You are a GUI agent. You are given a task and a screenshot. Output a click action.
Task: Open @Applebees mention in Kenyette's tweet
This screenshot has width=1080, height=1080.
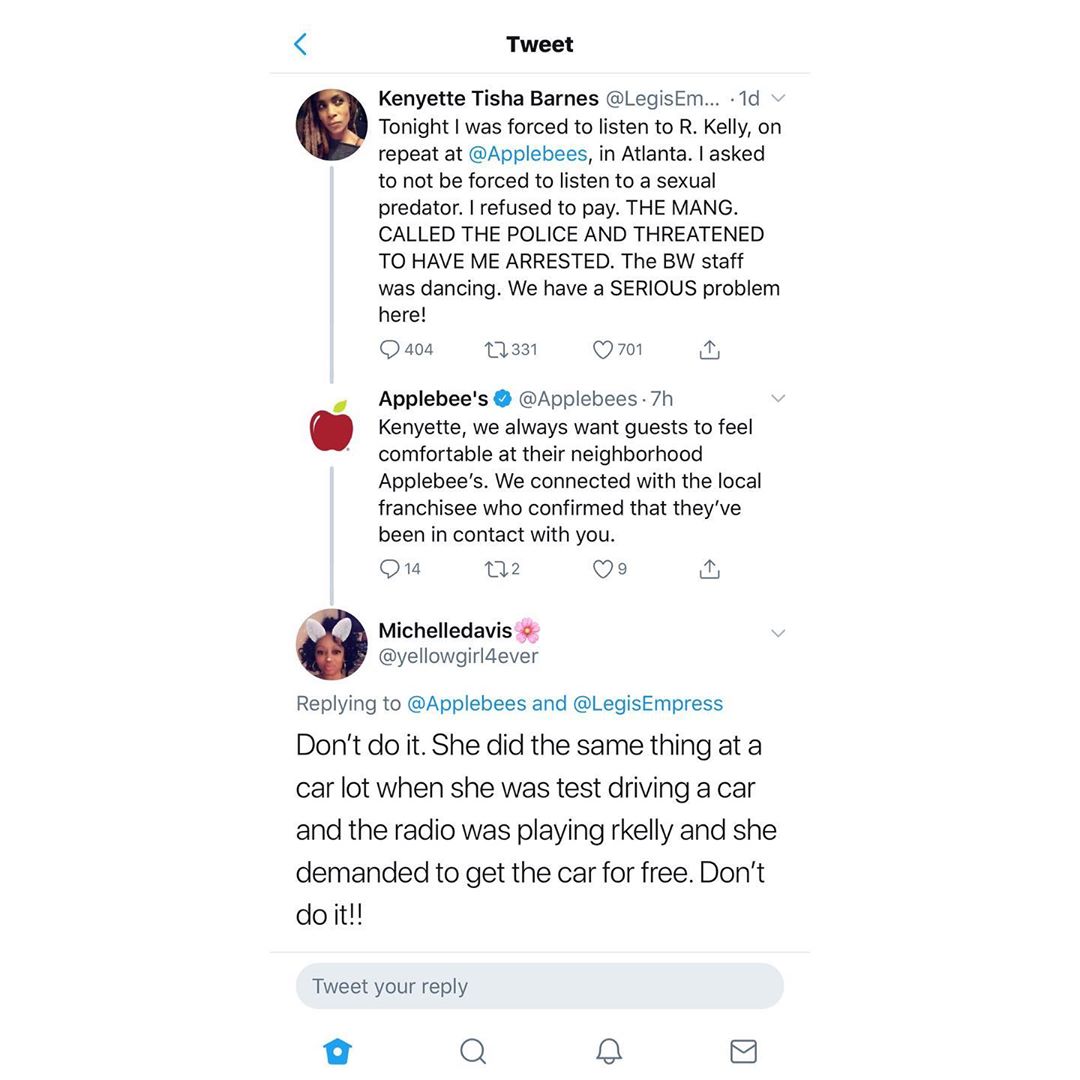(528, 154)
